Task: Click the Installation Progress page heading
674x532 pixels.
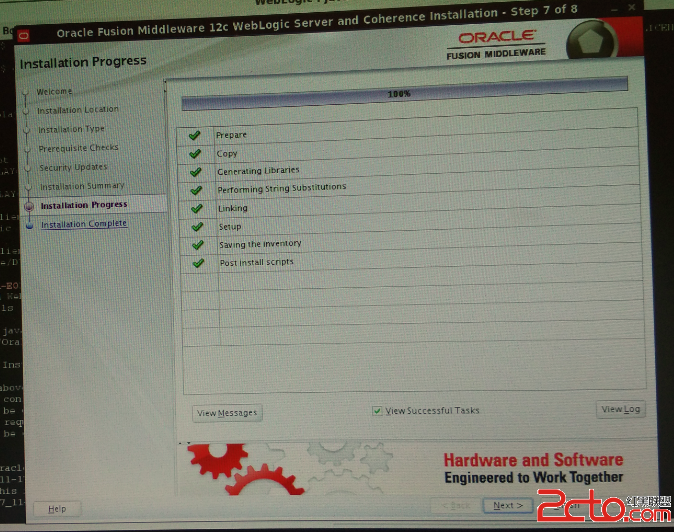Action: (x=83, y=62)
